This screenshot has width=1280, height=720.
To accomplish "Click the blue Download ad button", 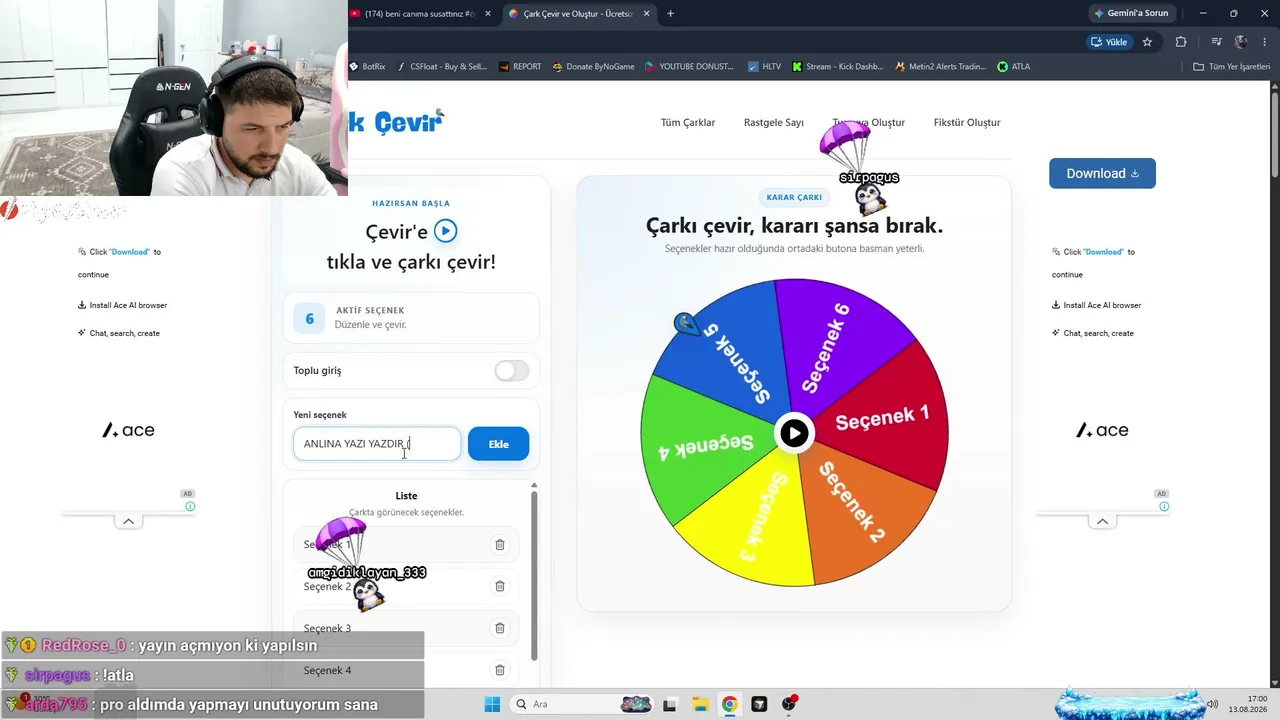I will (1102, 173).
